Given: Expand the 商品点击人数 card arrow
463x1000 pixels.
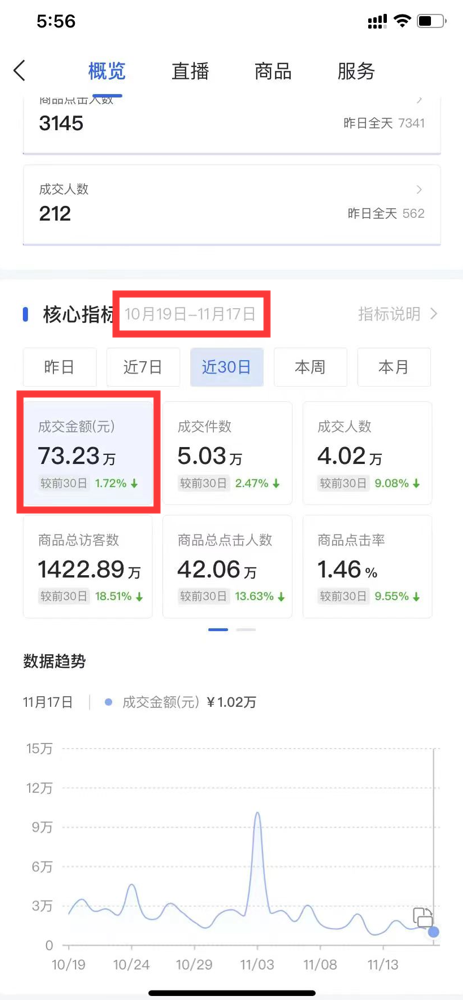Looking at the screenshot, I should (419, 99).
